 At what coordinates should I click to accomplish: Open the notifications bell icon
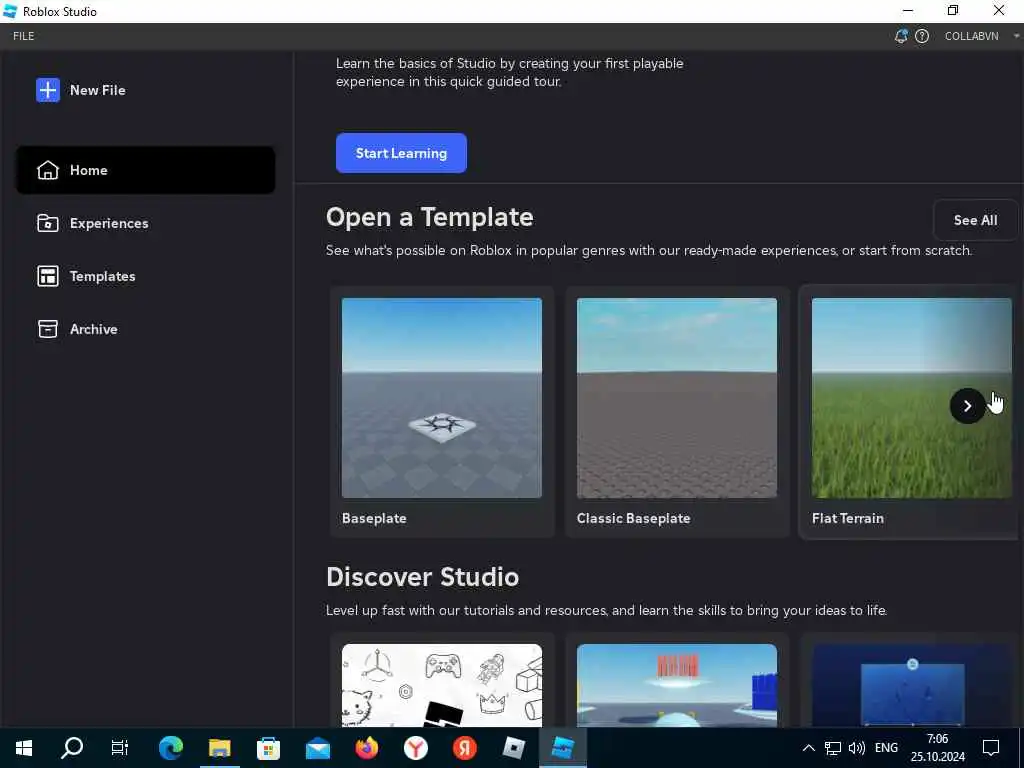coord(901,36)
